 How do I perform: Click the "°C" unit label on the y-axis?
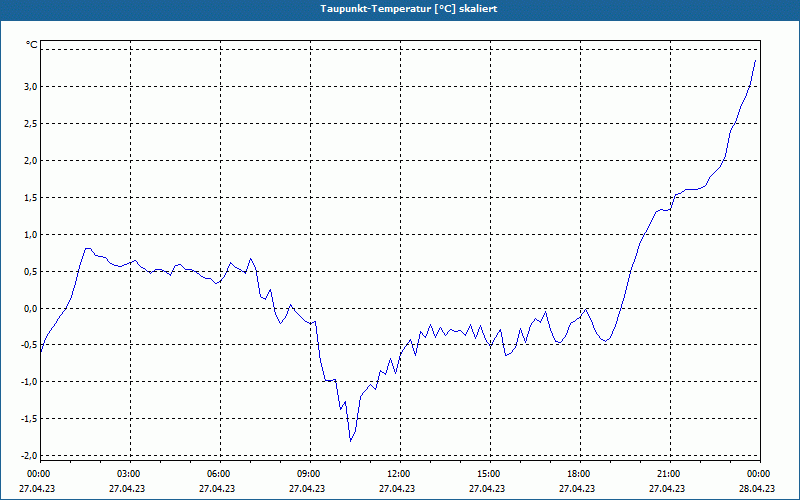[x=32, y=45]
